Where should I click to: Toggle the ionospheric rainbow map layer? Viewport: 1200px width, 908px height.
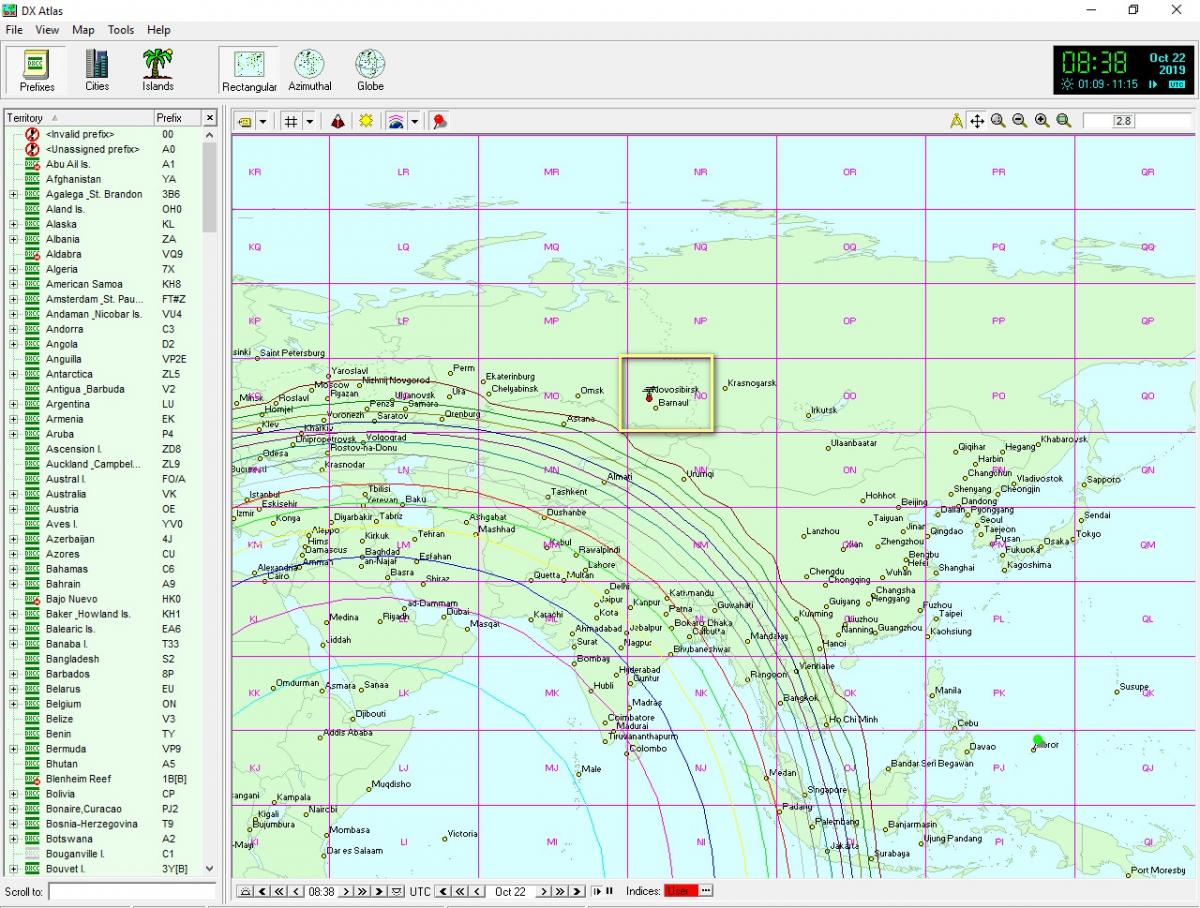tap(396, 121)
